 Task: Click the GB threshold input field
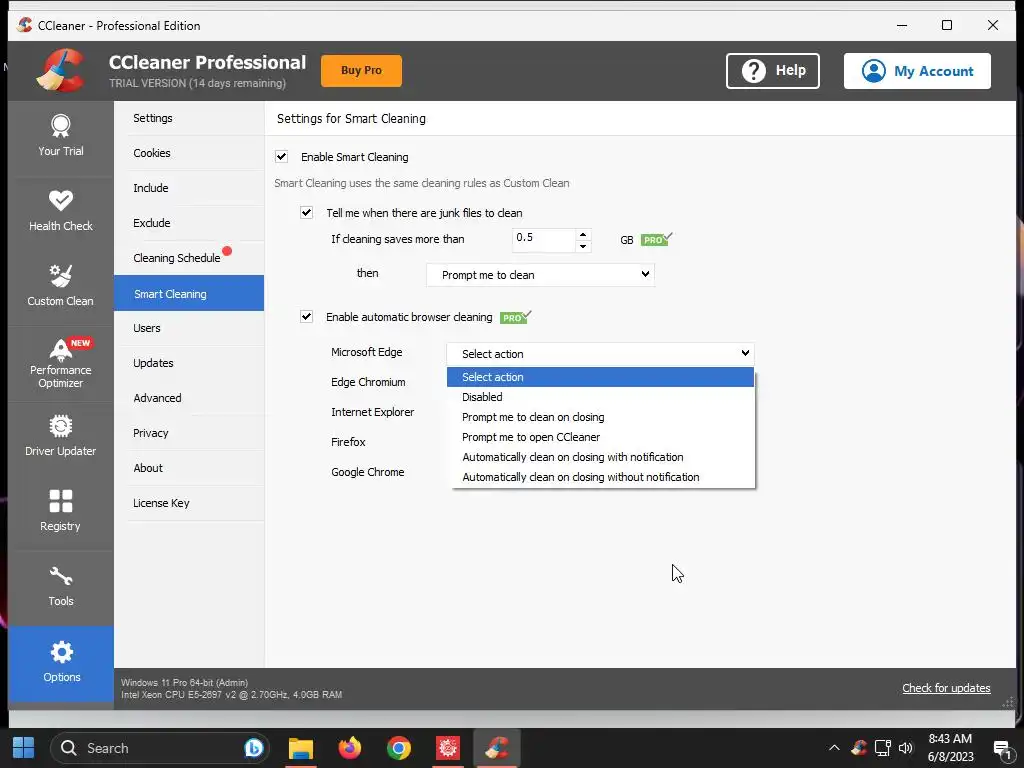[543, 240]
